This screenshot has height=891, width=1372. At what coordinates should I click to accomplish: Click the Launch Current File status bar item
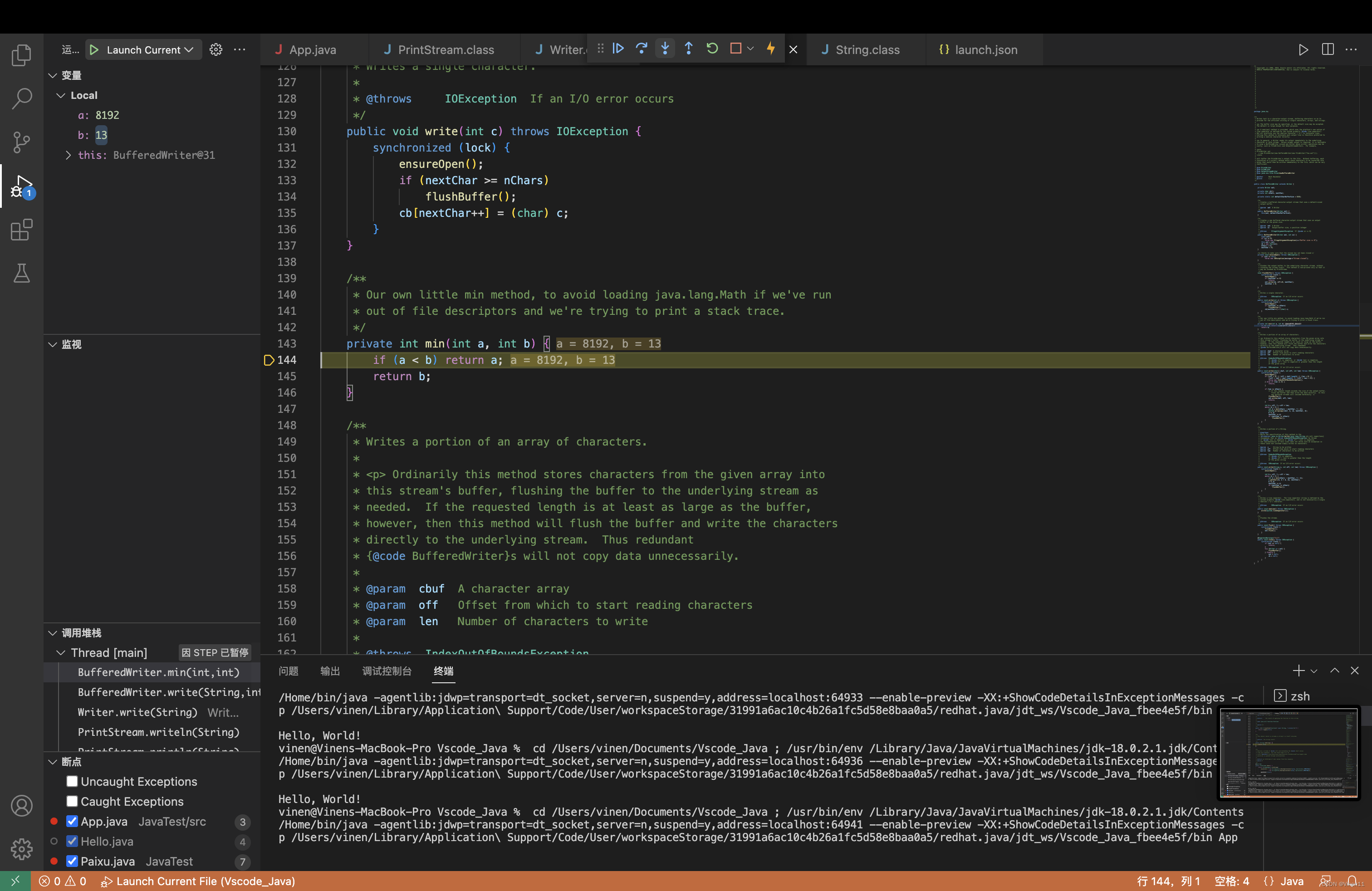click(x=199, y=881)
